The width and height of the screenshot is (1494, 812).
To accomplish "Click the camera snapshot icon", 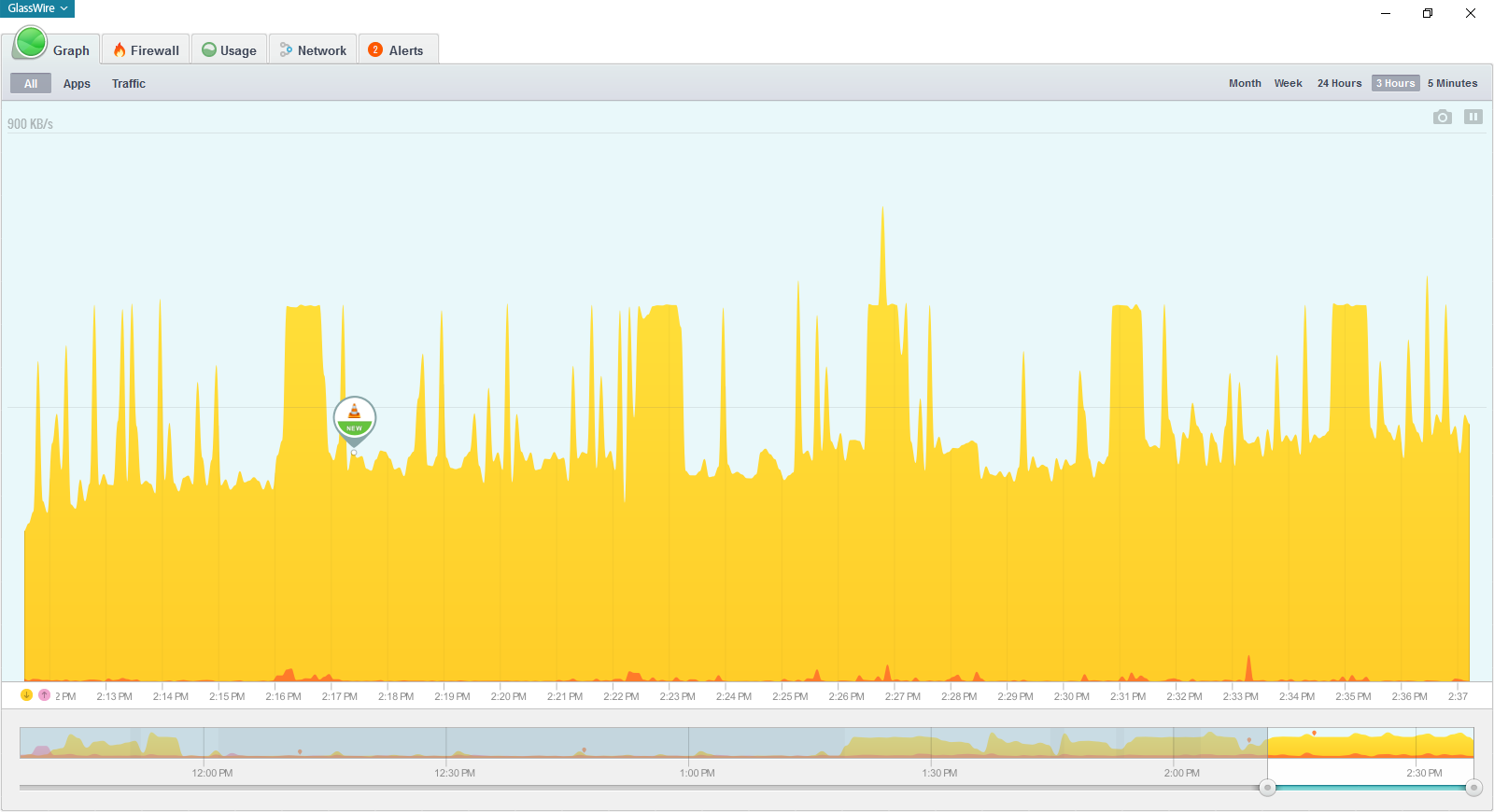I will pyautogui.click(x=1442, y=117).
